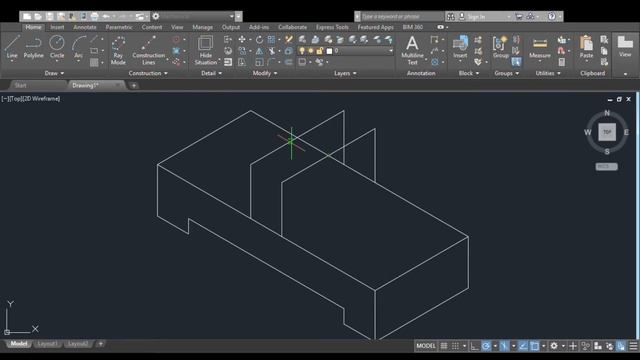Screen dimensions: 640x360
Task: Click the layer color swatch in Layers panel
Action: [329, 51]
